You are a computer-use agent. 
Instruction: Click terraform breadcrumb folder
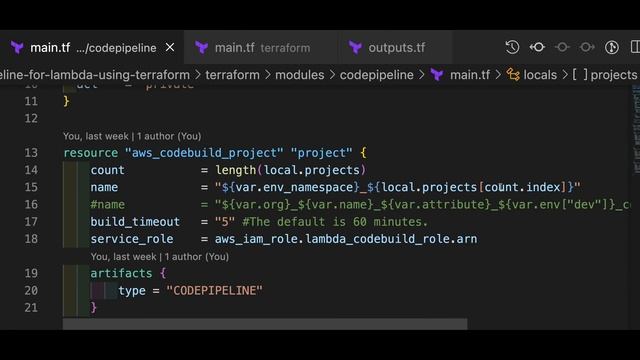[x=232, y=75]
